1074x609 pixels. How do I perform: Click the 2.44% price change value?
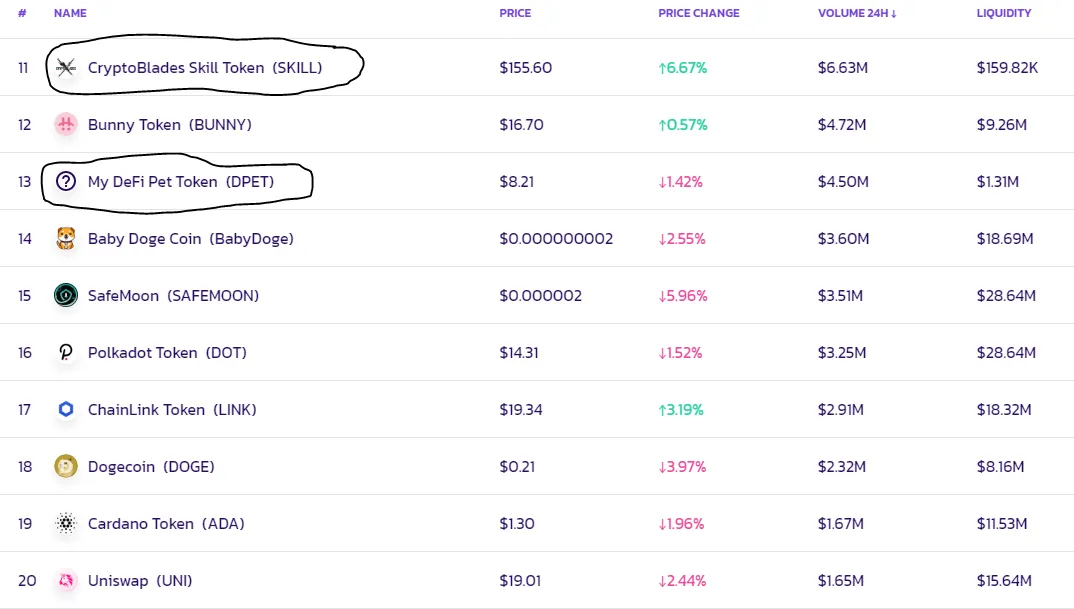pos(682,580)
